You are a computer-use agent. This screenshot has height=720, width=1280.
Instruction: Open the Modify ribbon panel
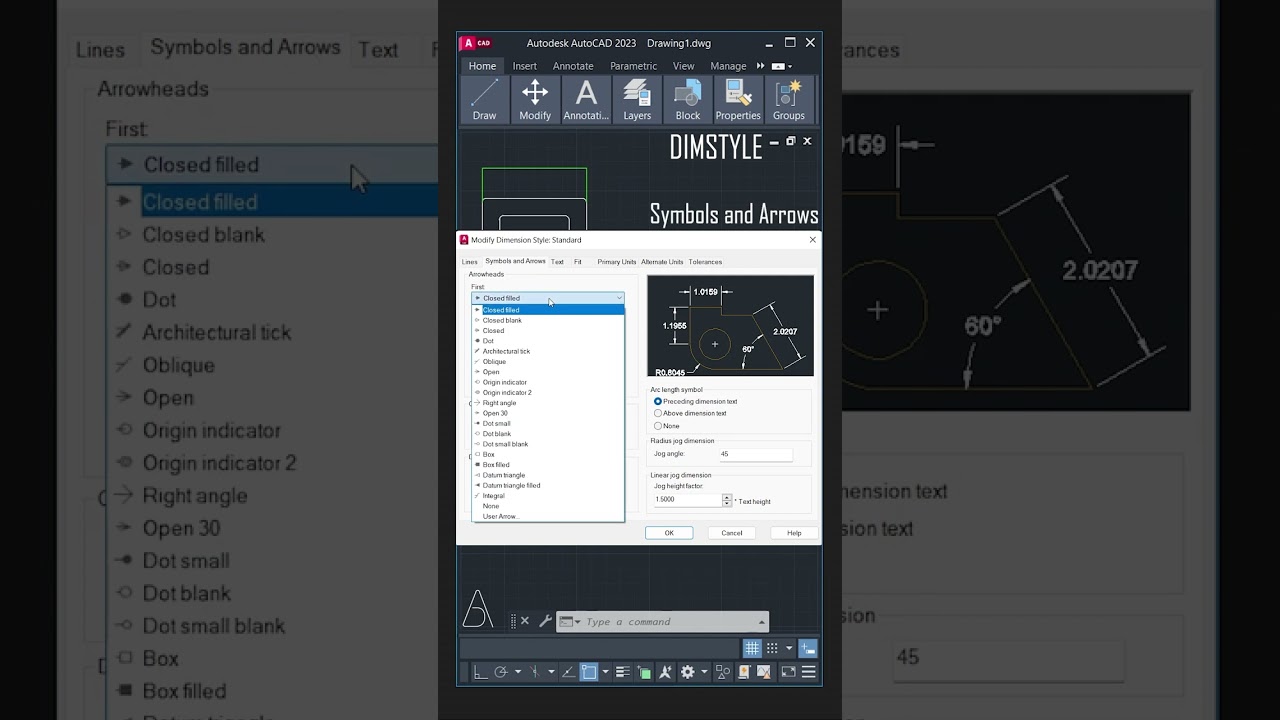pyautogui.click(x=535, y=100)
